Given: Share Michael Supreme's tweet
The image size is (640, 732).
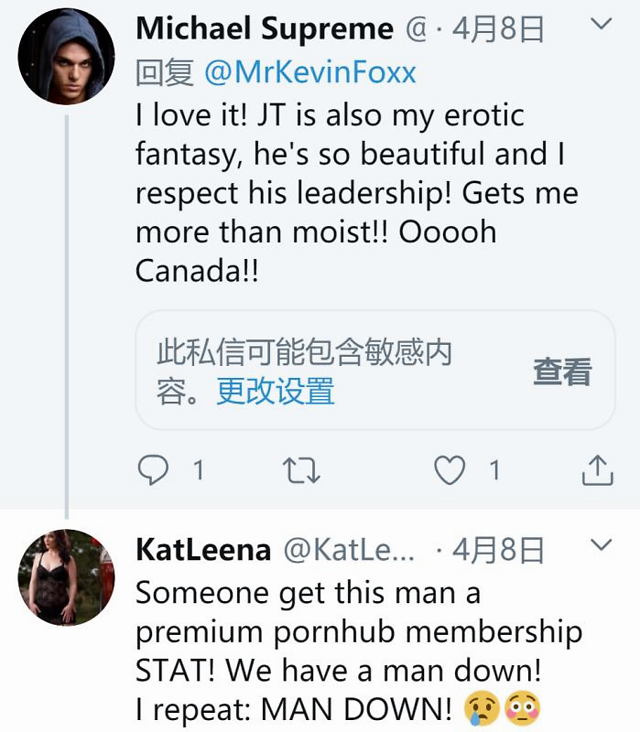Looking at the screenshot, I should point(597,469).
